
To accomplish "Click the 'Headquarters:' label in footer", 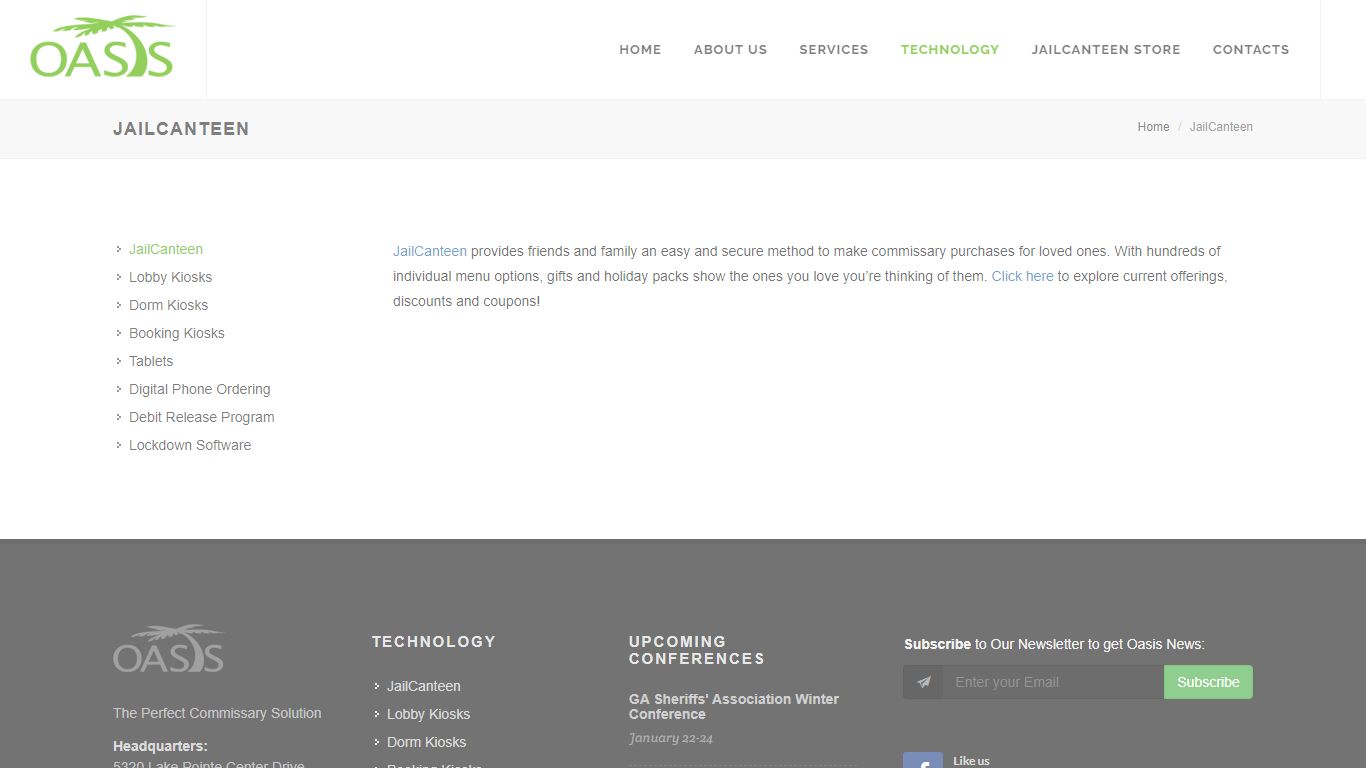I will (160, 746).
